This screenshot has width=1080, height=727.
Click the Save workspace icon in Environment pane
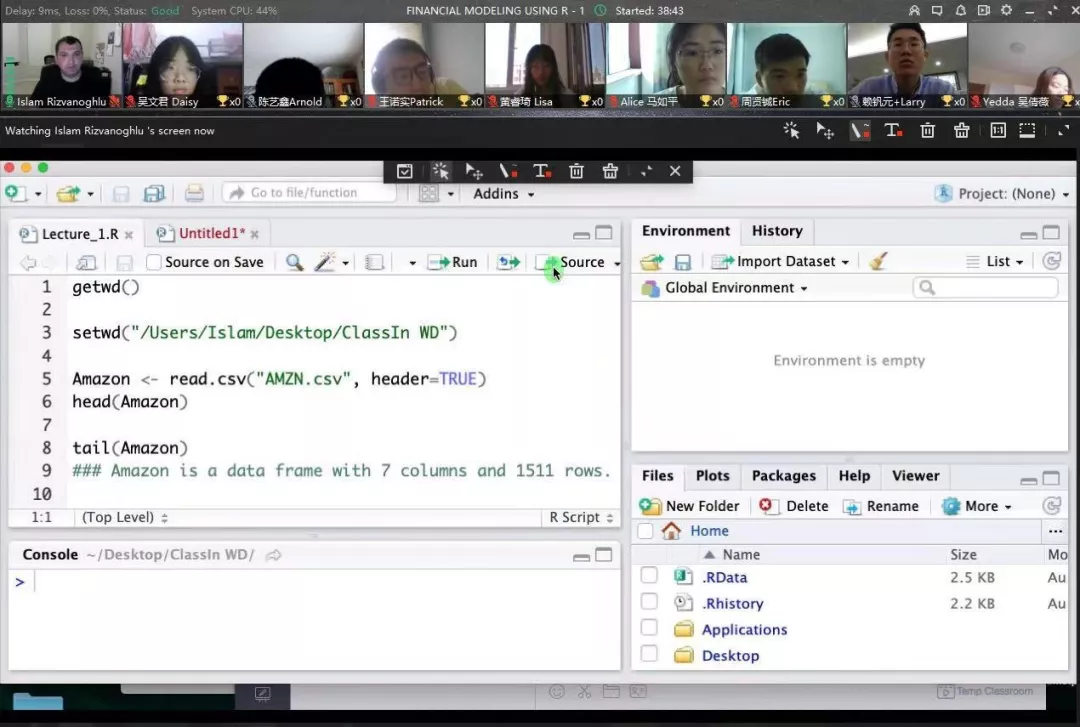[683, 262]
